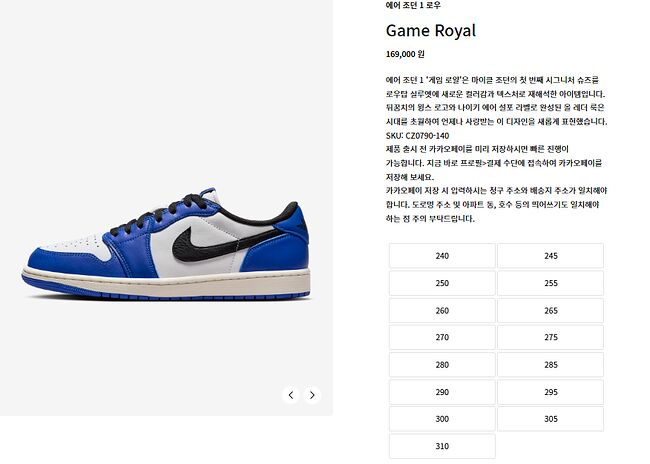Pick shoe size 295
Screen dimensions: 650x464
[x=551, y=392]
